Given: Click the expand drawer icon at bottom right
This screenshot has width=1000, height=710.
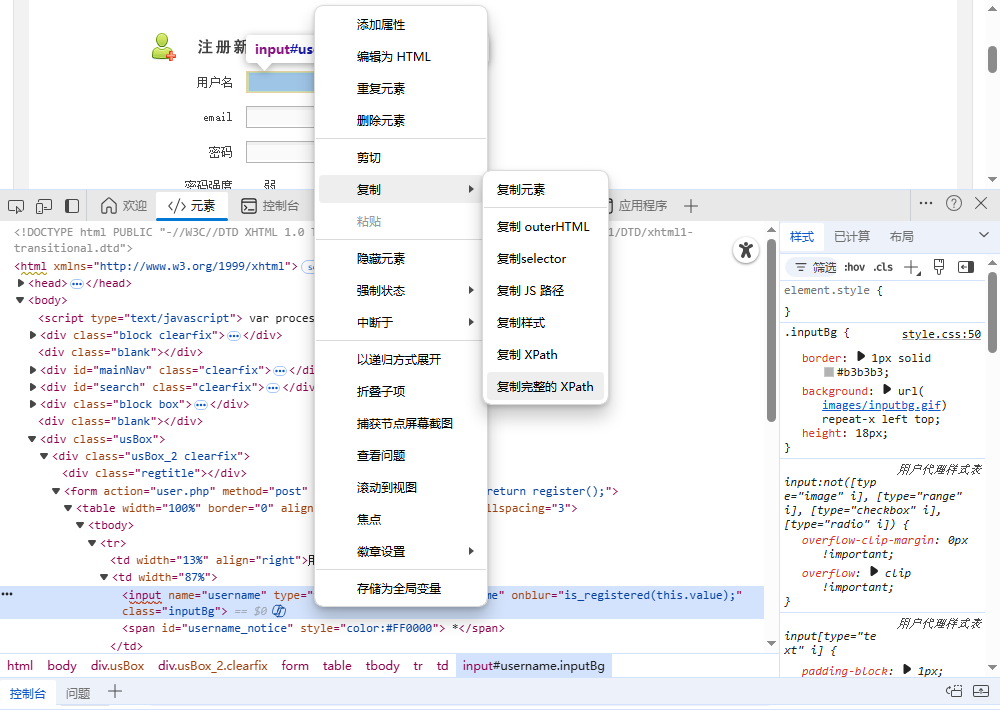Looking at the screenshot, I should click(x=981, y=691).
